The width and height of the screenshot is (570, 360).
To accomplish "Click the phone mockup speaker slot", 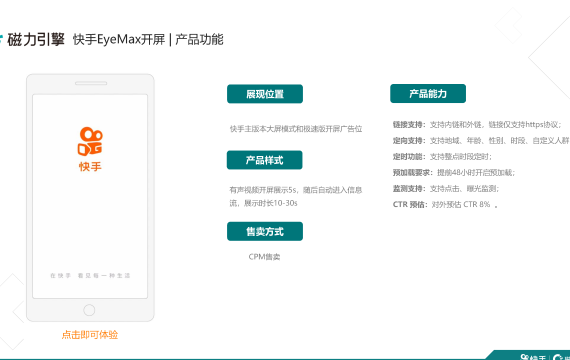I will click(91, 83).
